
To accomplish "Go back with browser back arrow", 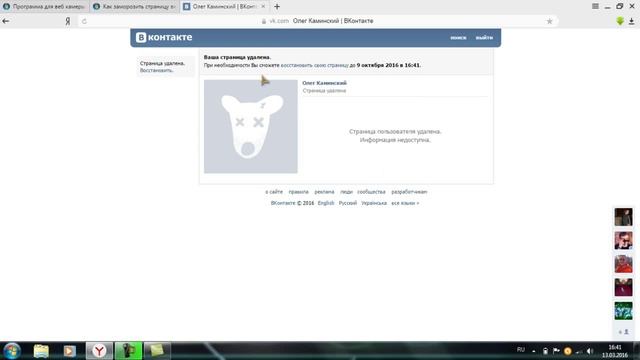I will click(x=6, y=21).
